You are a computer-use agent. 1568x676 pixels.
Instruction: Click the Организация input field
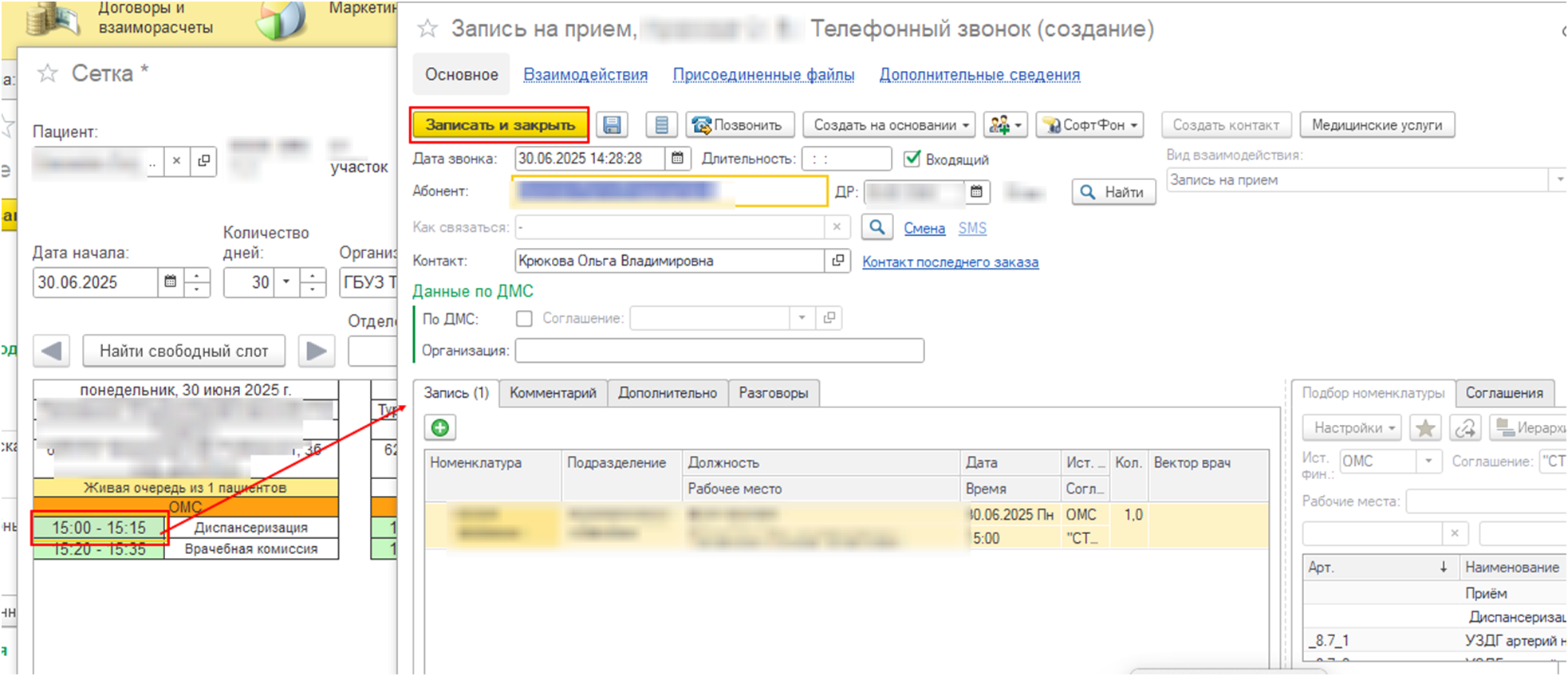(719, 351)
